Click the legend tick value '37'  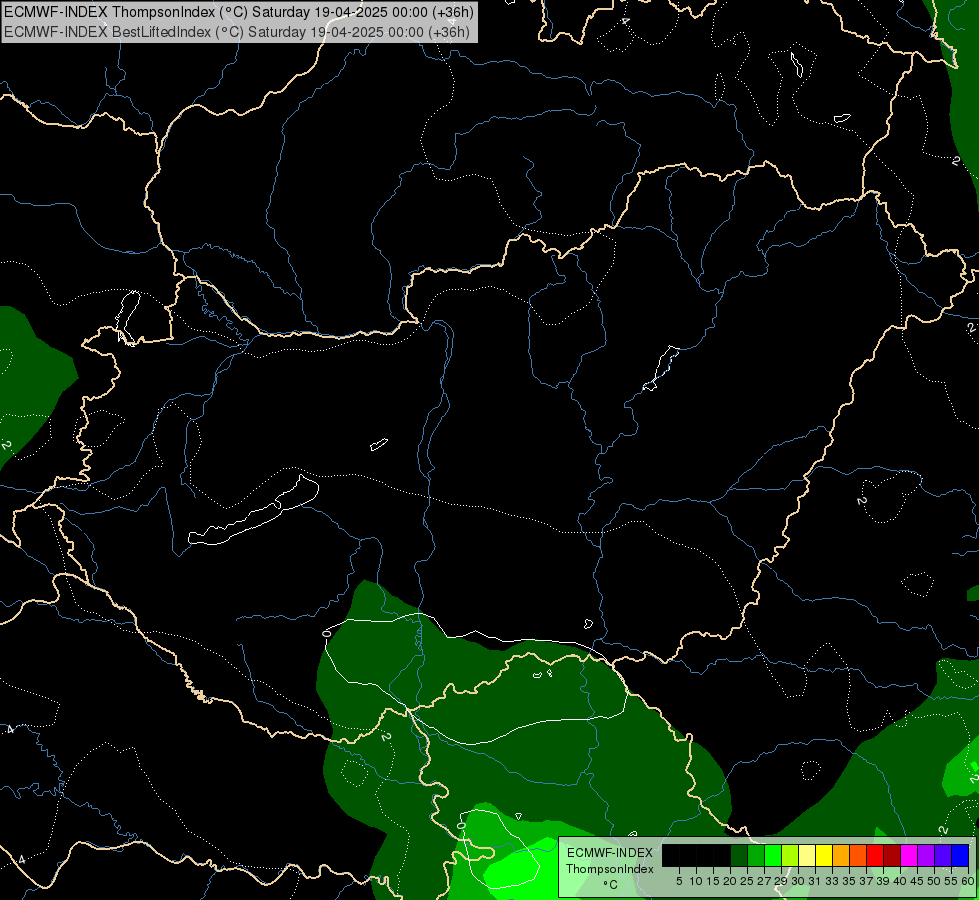(866, 881)
